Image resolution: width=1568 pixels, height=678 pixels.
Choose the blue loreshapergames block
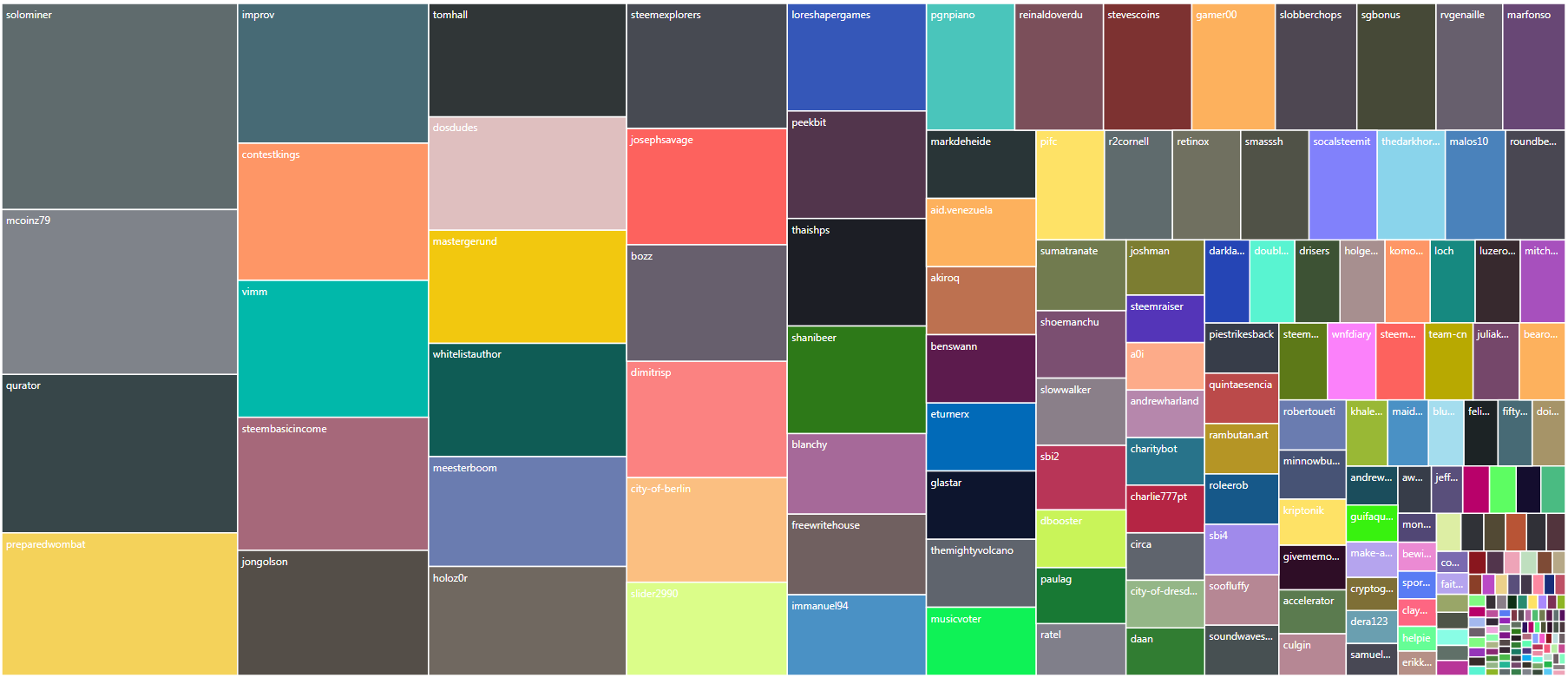856,57
